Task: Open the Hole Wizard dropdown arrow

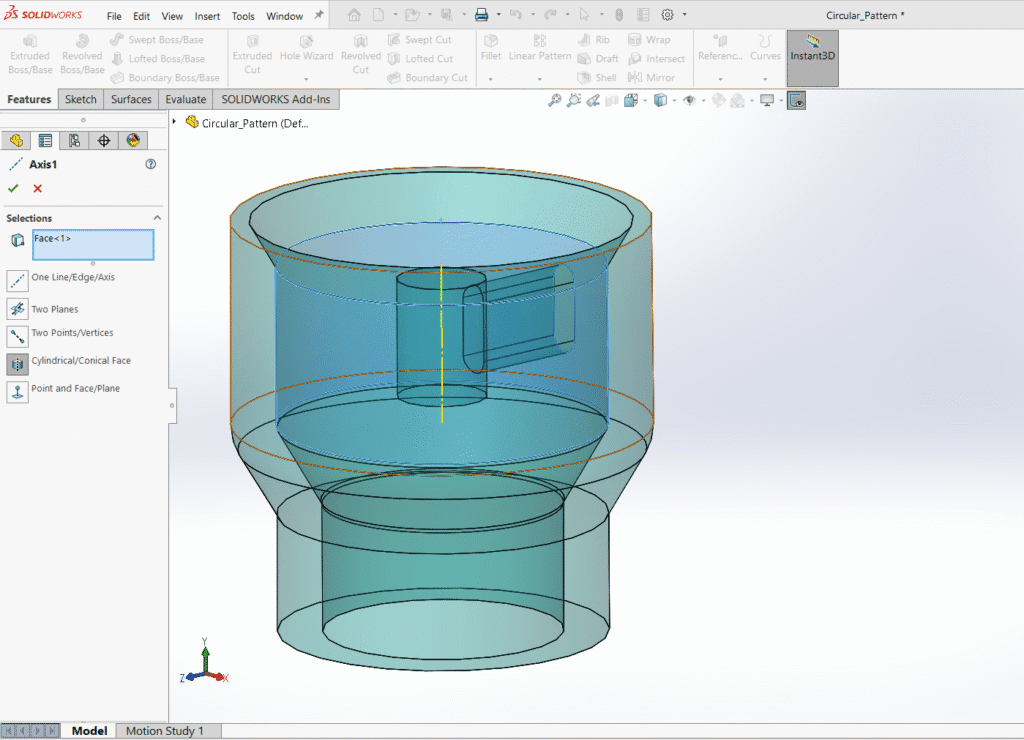Action: 306,79
